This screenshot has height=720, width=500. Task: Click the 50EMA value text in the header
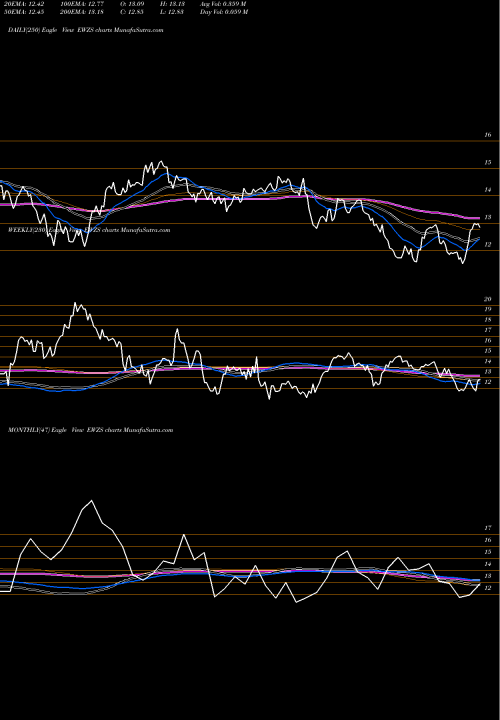(22, 12)
